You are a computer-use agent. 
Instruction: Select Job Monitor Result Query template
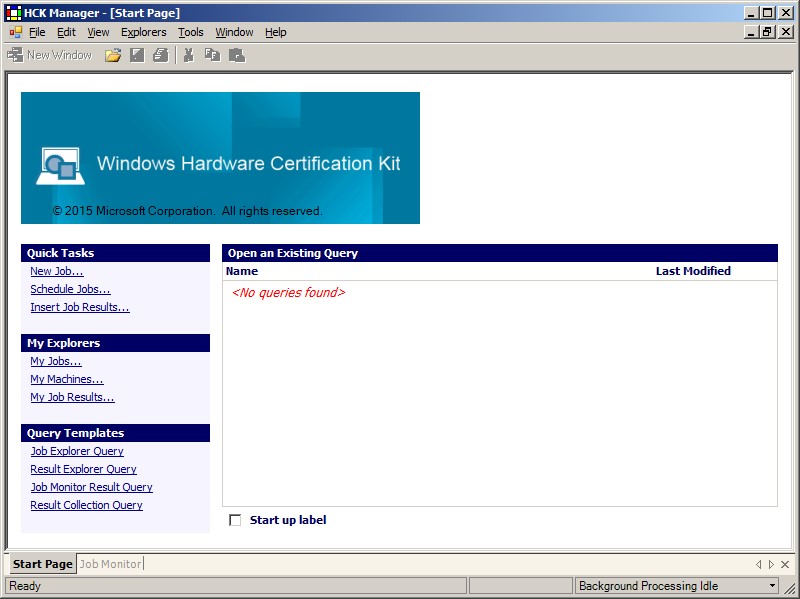(91, 487)
